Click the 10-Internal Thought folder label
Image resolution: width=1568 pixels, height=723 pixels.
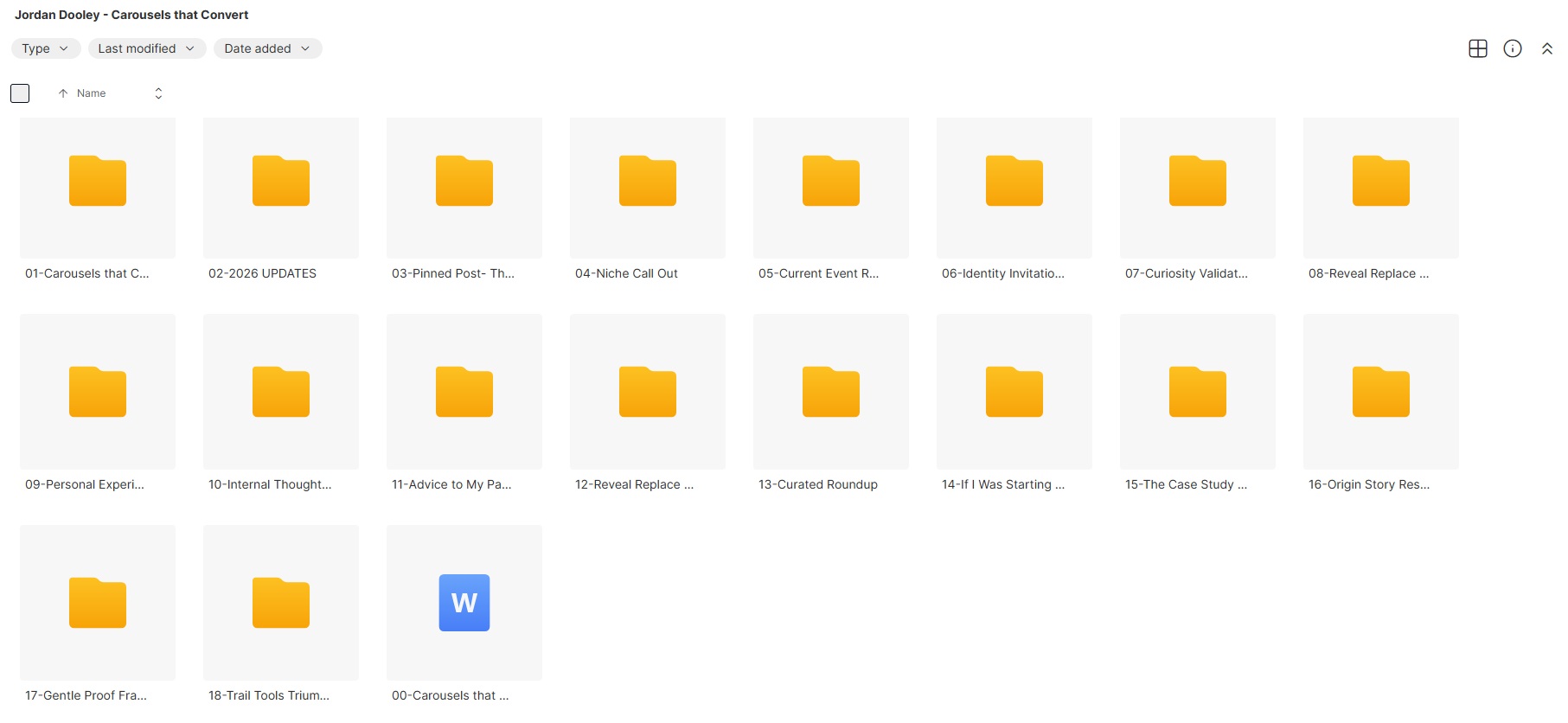(x=270, y=484)
